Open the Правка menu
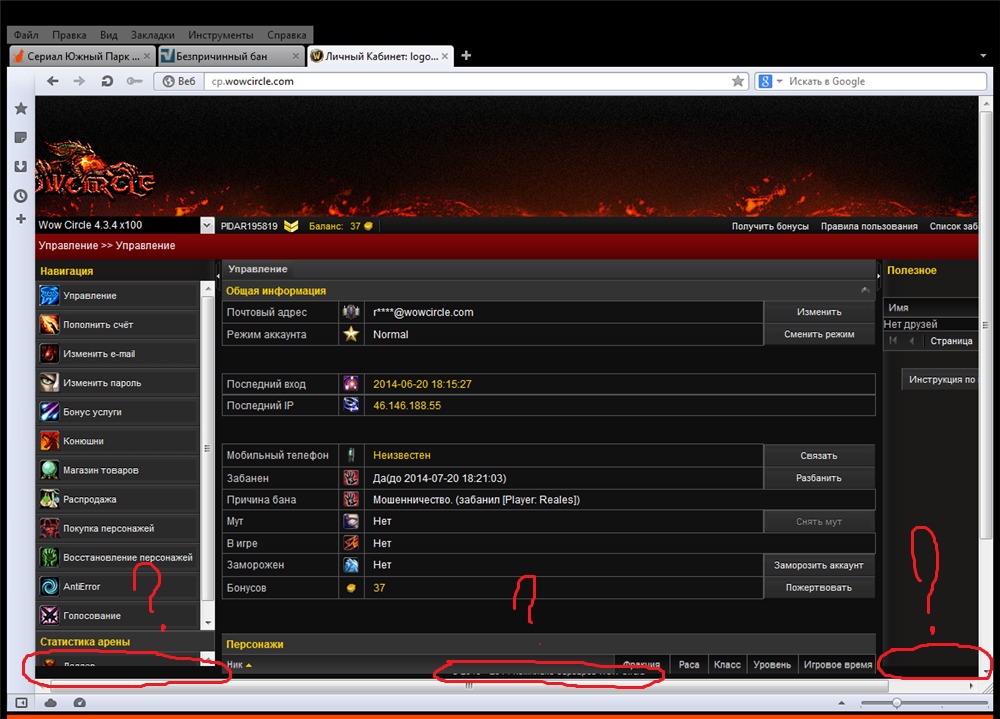 (x=69, y=35)
